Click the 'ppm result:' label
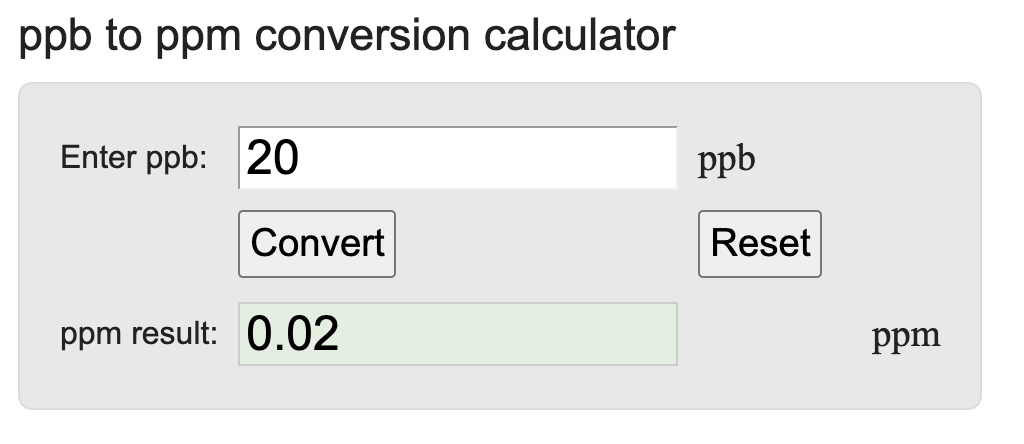1024x444 pixels. tap(138, 335)
